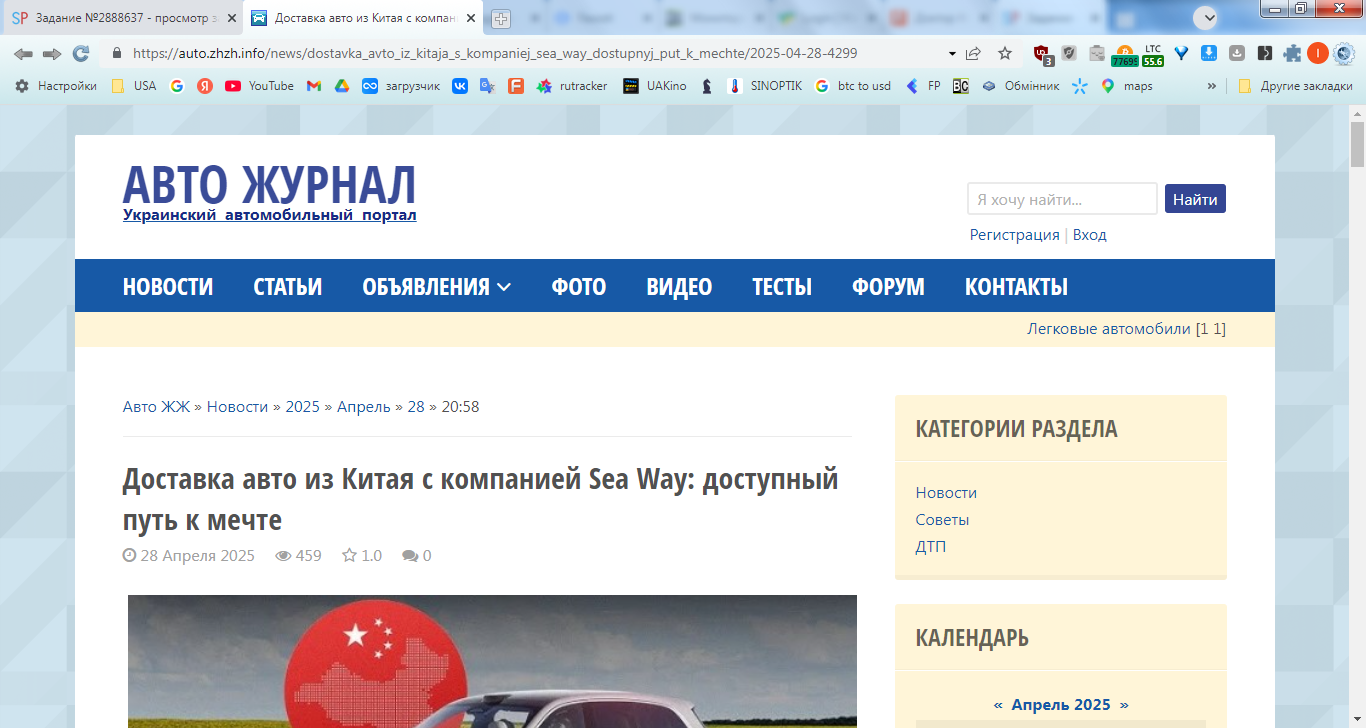
Task: Open the Bitcoin price ticker extension
Action: coord(1124,55)
